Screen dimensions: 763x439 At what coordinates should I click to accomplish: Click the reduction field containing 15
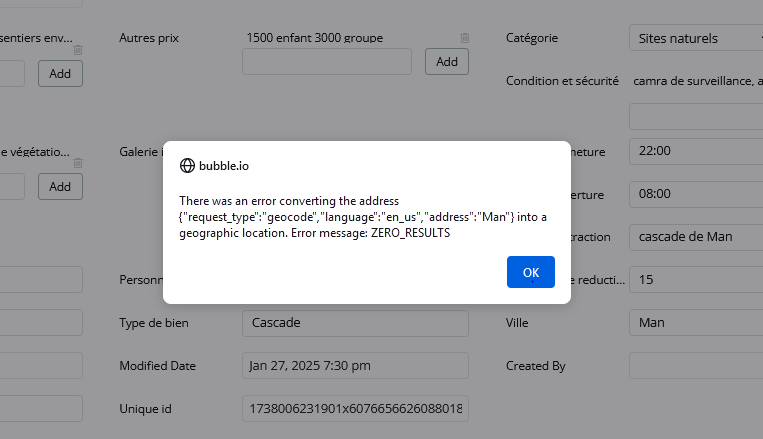[x=695, y=280]
